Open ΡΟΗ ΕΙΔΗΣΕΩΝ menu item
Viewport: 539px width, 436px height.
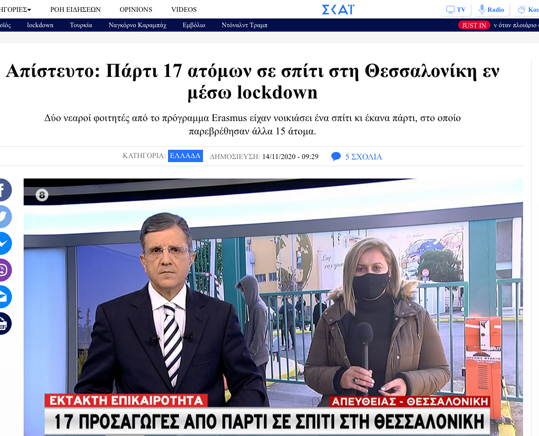[75, 10]
